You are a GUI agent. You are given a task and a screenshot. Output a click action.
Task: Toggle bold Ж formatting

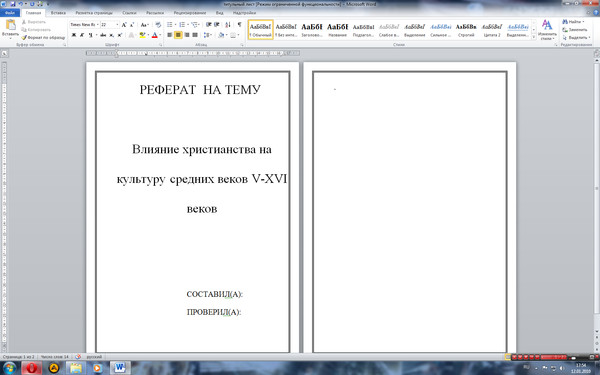point(73,35)
